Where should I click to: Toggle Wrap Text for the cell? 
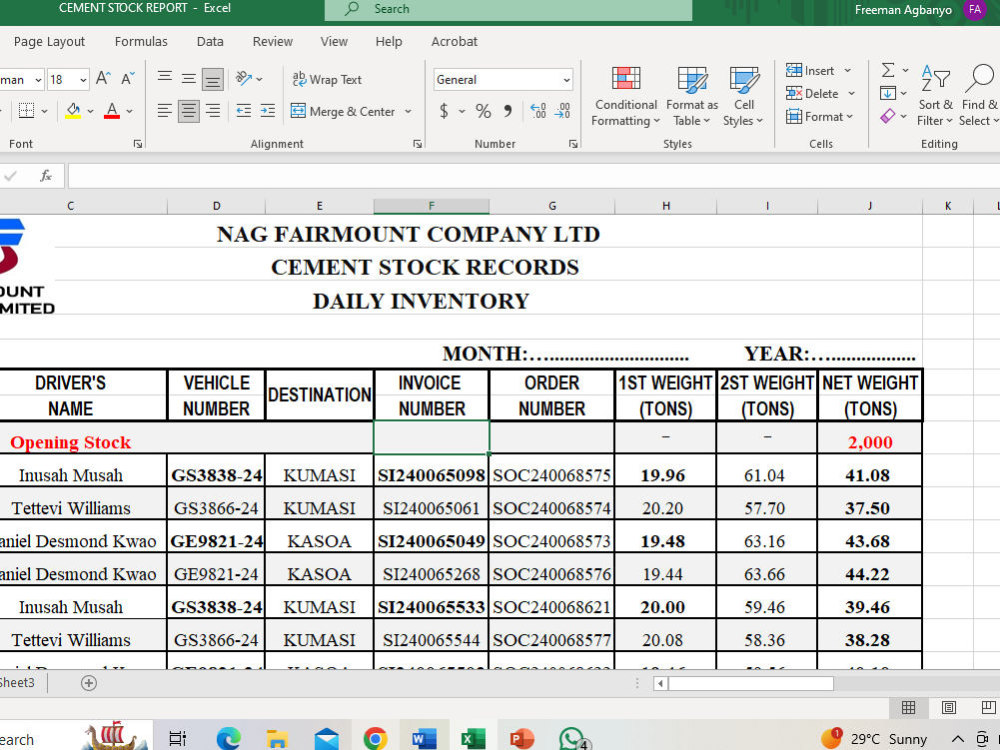[327, 79]
